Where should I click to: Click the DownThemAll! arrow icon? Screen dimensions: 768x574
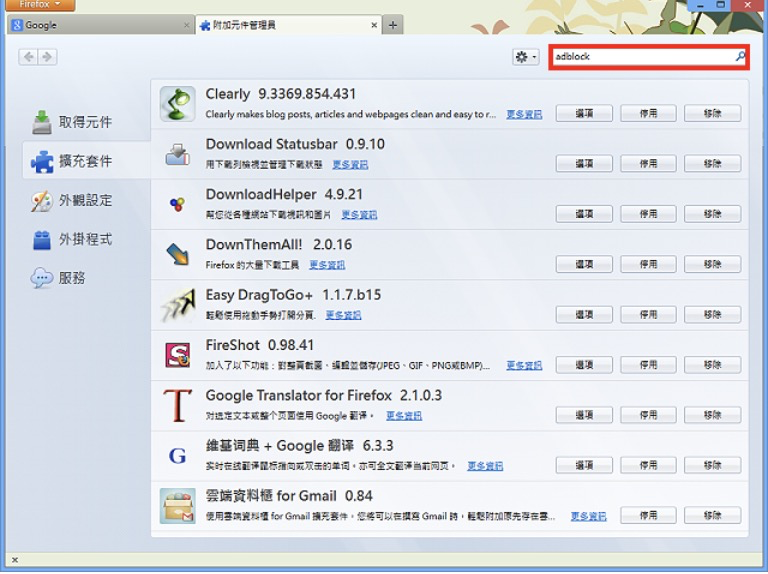click(x=177, y=254)
